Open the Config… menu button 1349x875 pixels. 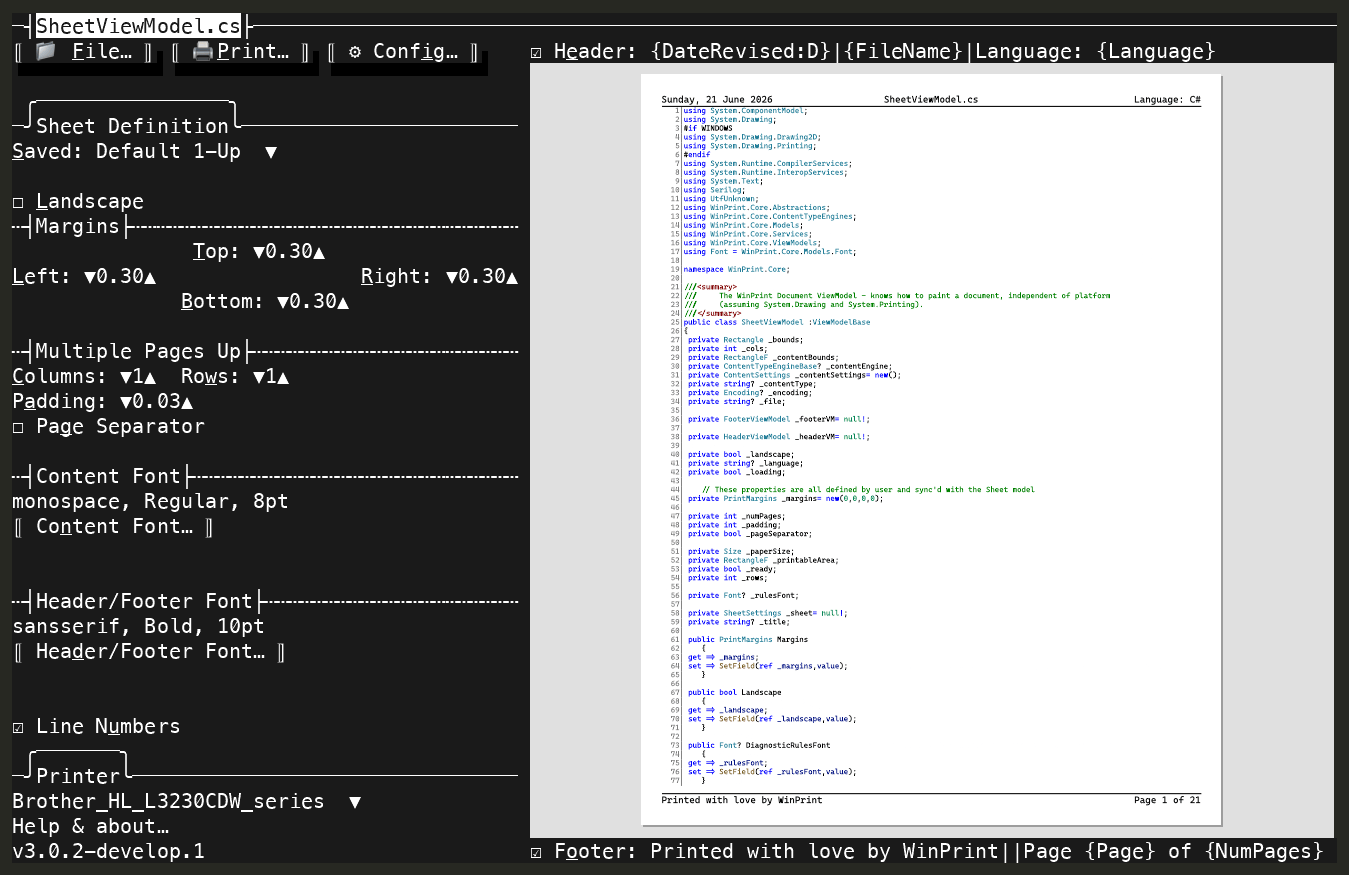[x=403, y=52]
